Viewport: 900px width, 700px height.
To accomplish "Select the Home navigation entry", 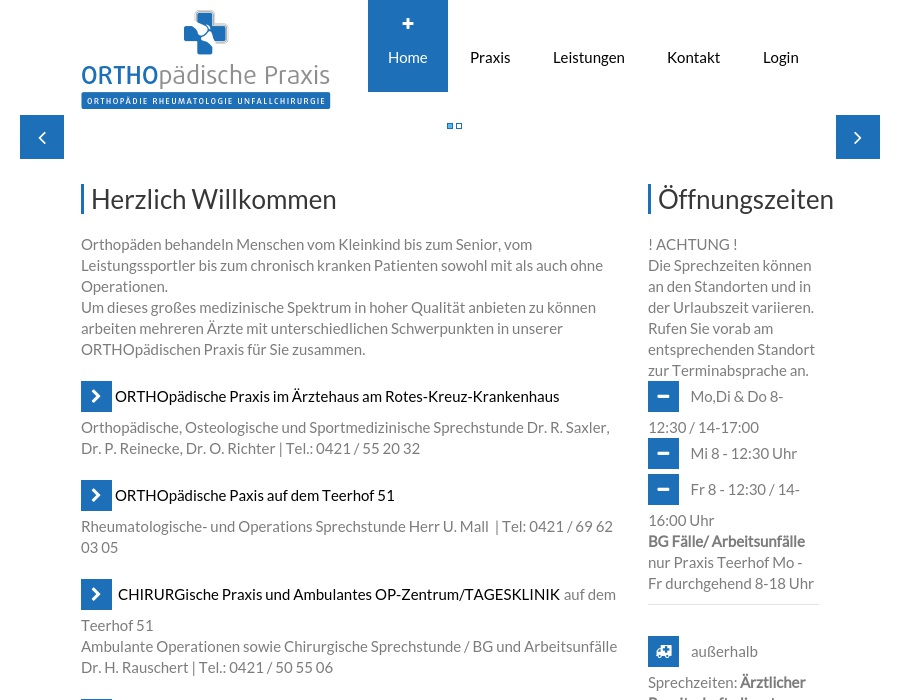I will [408, 57].
